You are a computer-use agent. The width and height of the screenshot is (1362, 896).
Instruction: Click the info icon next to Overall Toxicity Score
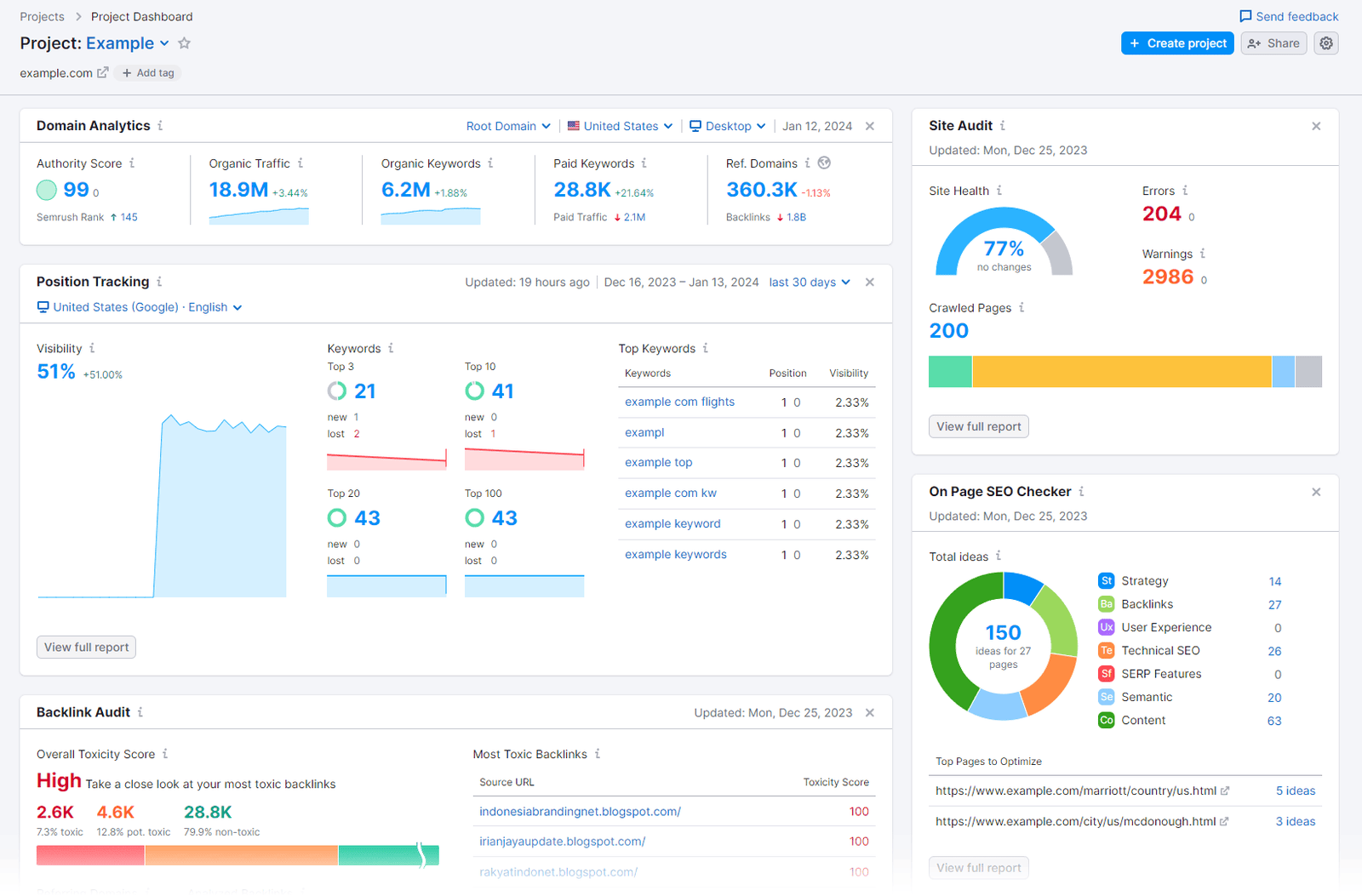coord(167,754)
